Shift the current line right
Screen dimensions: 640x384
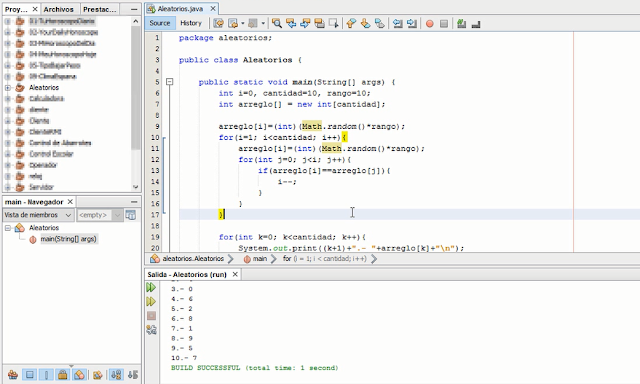(x=412, y=24)
